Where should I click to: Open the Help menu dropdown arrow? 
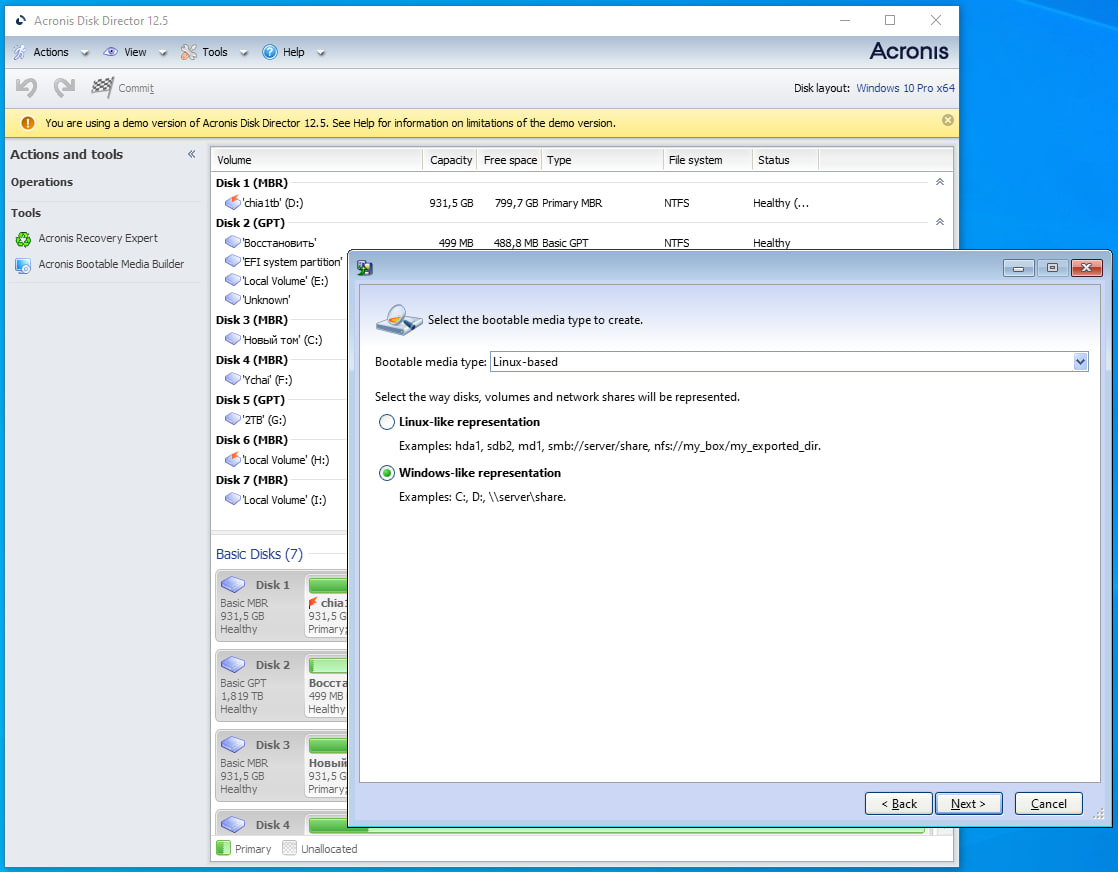(x=321, y=53)
